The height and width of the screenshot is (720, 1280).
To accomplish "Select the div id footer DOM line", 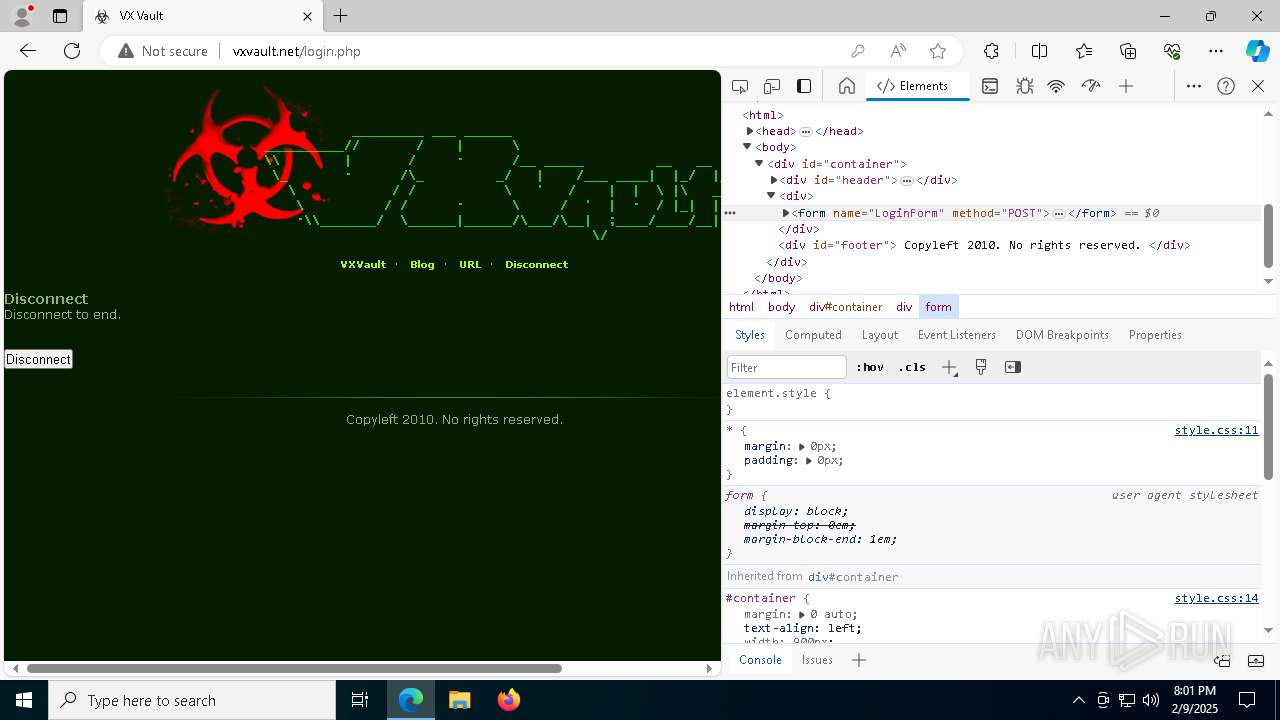I will coord(985,245).
